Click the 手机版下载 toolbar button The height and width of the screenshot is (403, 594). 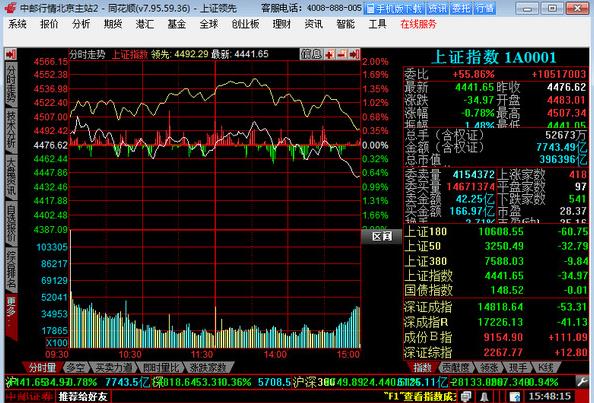[x=395, y=8]
